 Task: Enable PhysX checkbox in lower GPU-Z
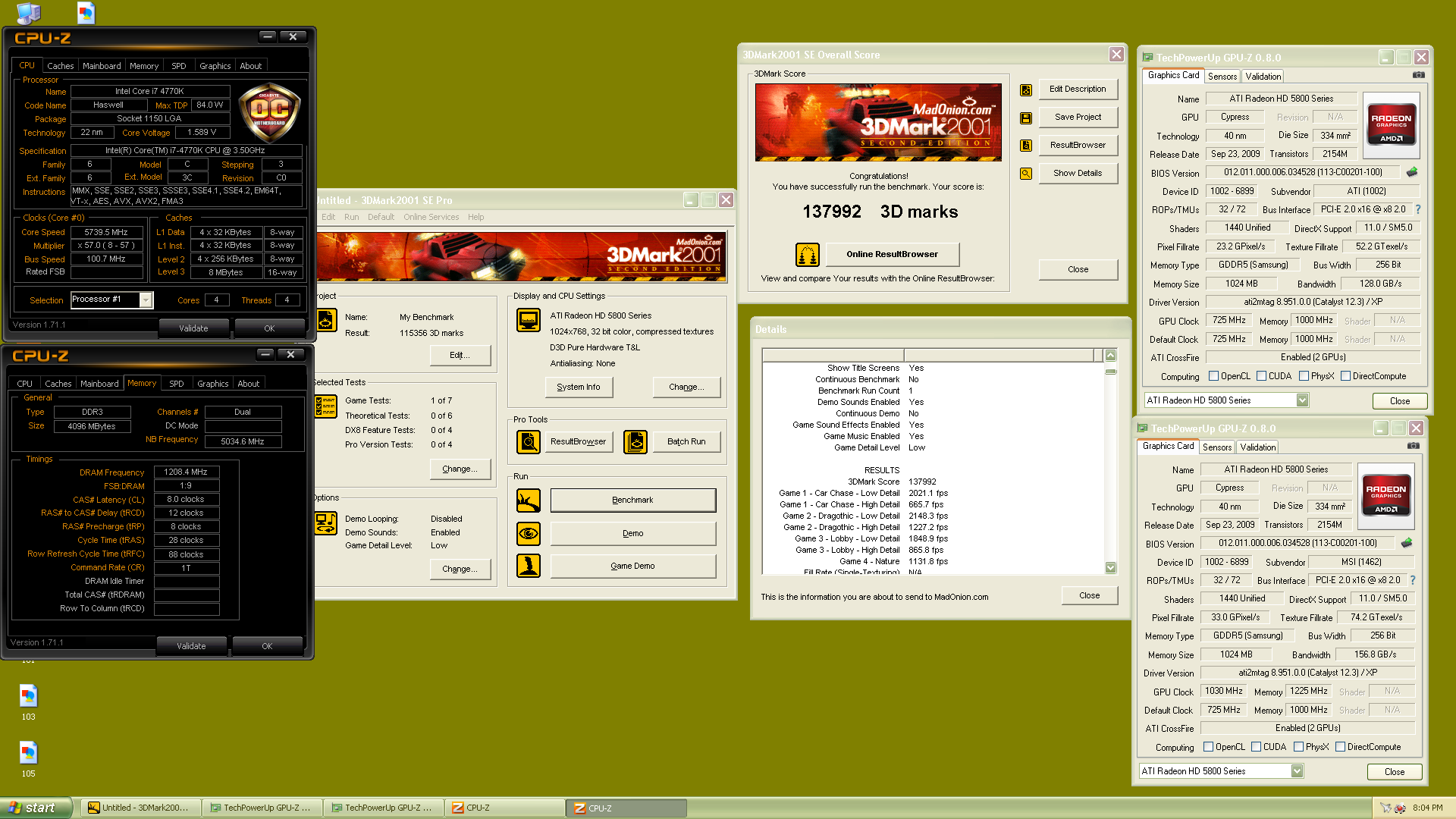click(x=1298, y=747)
